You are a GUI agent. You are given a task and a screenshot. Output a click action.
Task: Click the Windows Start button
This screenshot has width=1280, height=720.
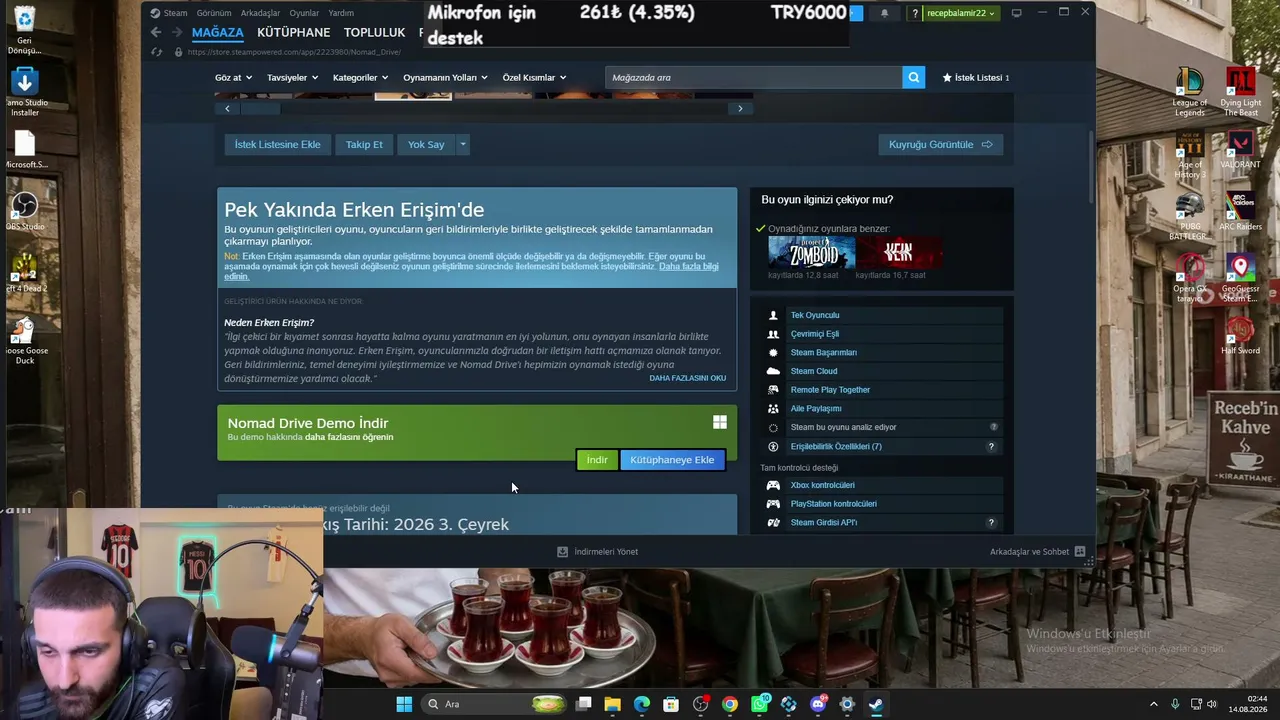(404, 704)
